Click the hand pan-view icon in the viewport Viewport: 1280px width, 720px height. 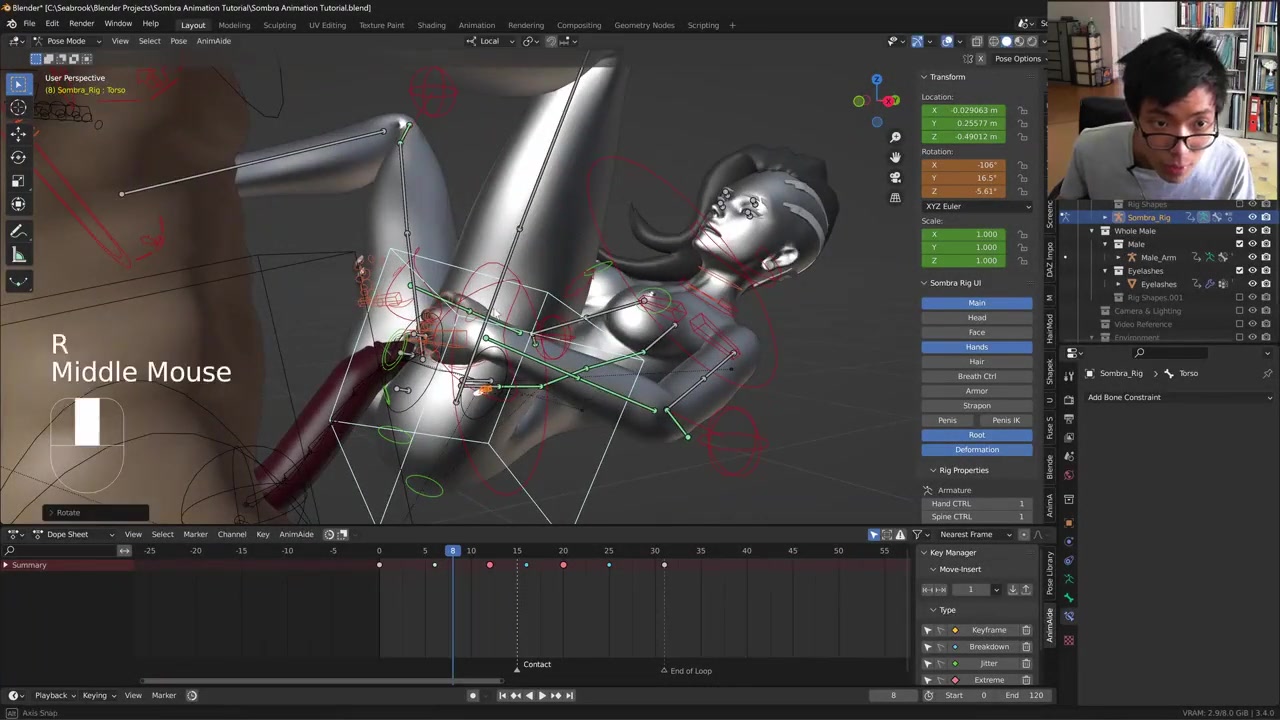[895, 157]
